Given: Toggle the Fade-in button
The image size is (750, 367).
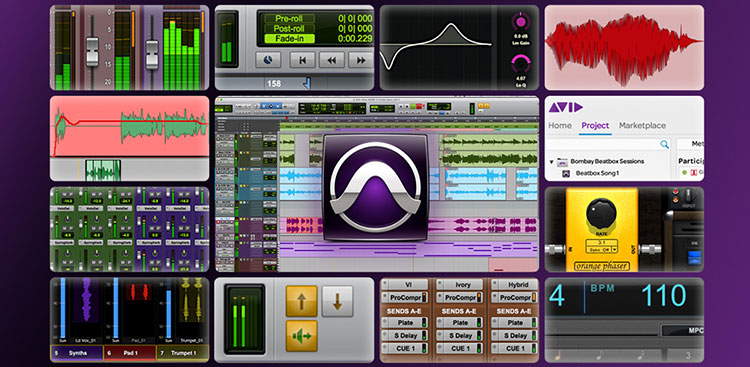Looking at the screenshot, I should 289,39.
